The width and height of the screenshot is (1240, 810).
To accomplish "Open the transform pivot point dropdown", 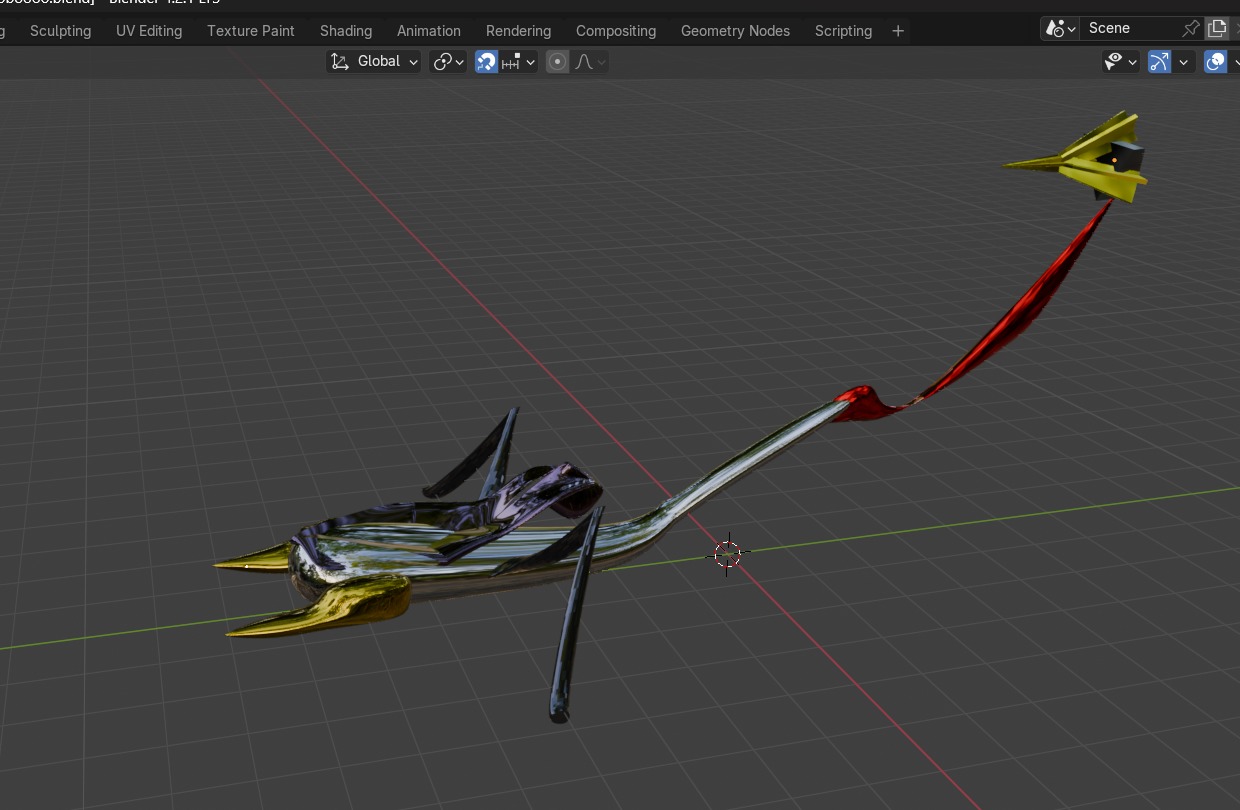I will click(448, 62).
